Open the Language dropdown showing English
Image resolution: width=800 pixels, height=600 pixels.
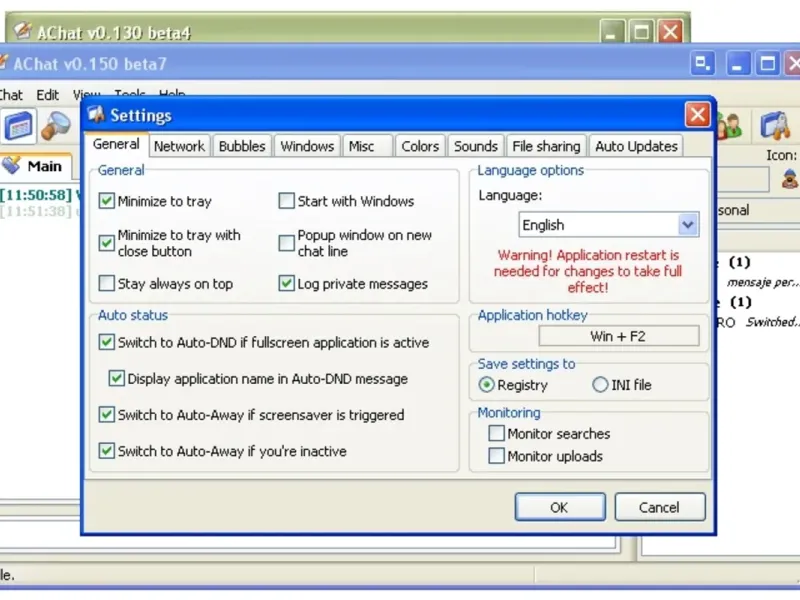point(609,224)
